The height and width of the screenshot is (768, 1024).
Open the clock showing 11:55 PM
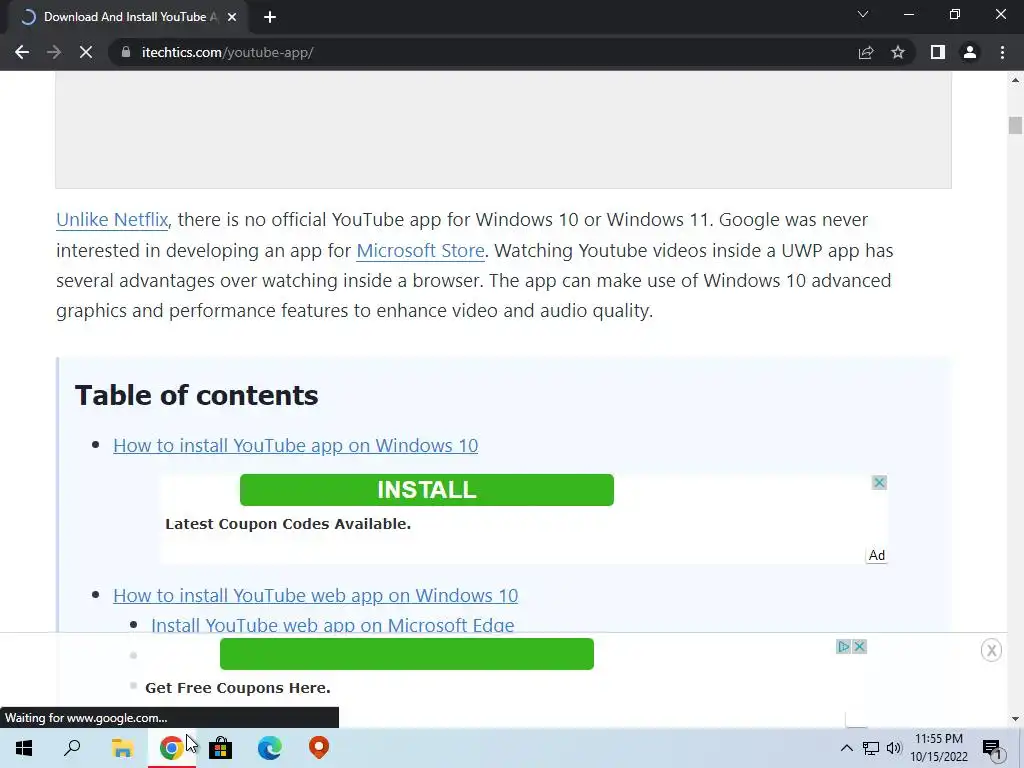(x=938, y=748)
